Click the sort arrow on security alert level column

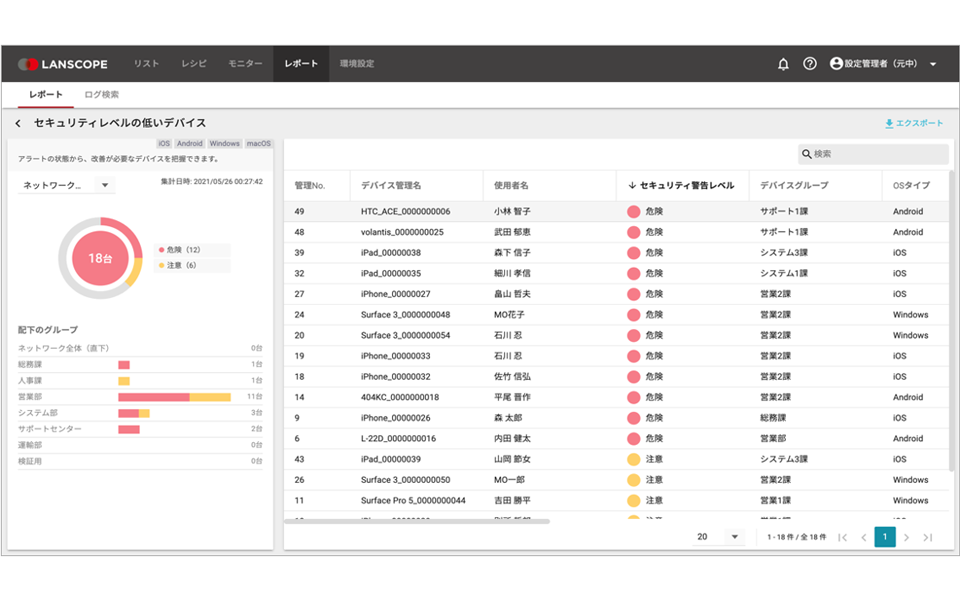tap(632, 186)
